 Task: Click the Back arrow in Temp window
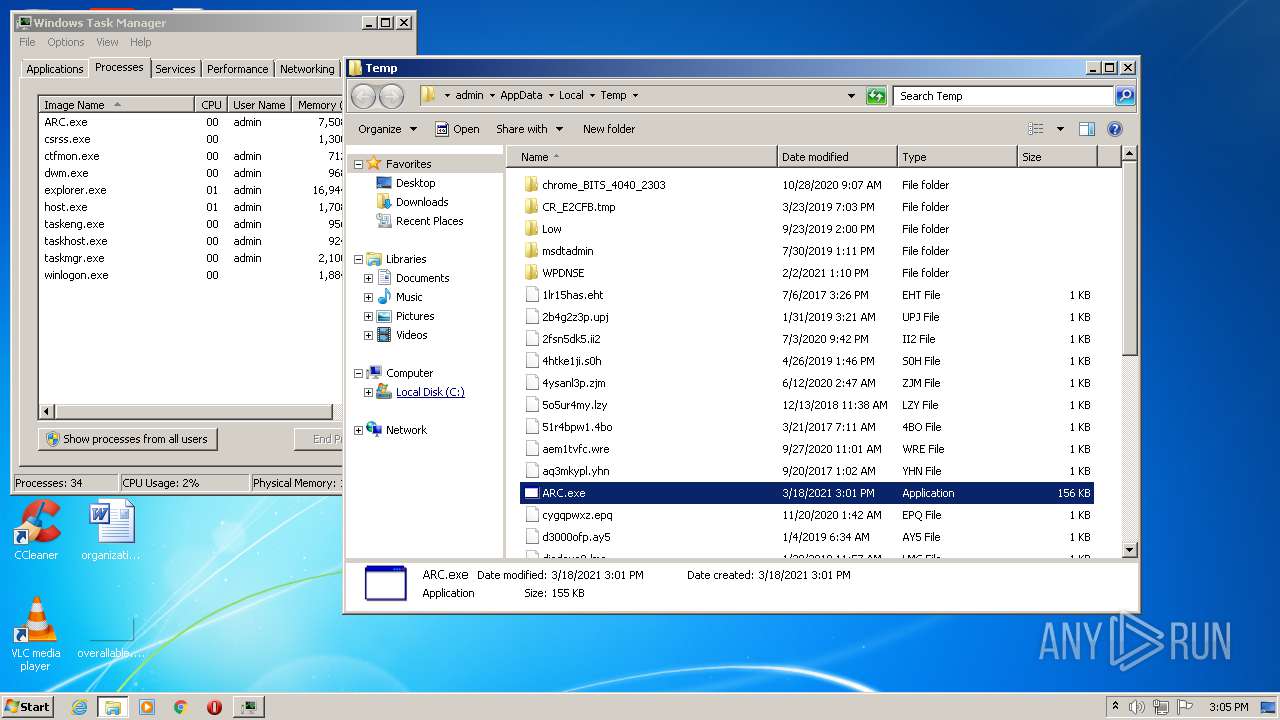tap(363, 96)
